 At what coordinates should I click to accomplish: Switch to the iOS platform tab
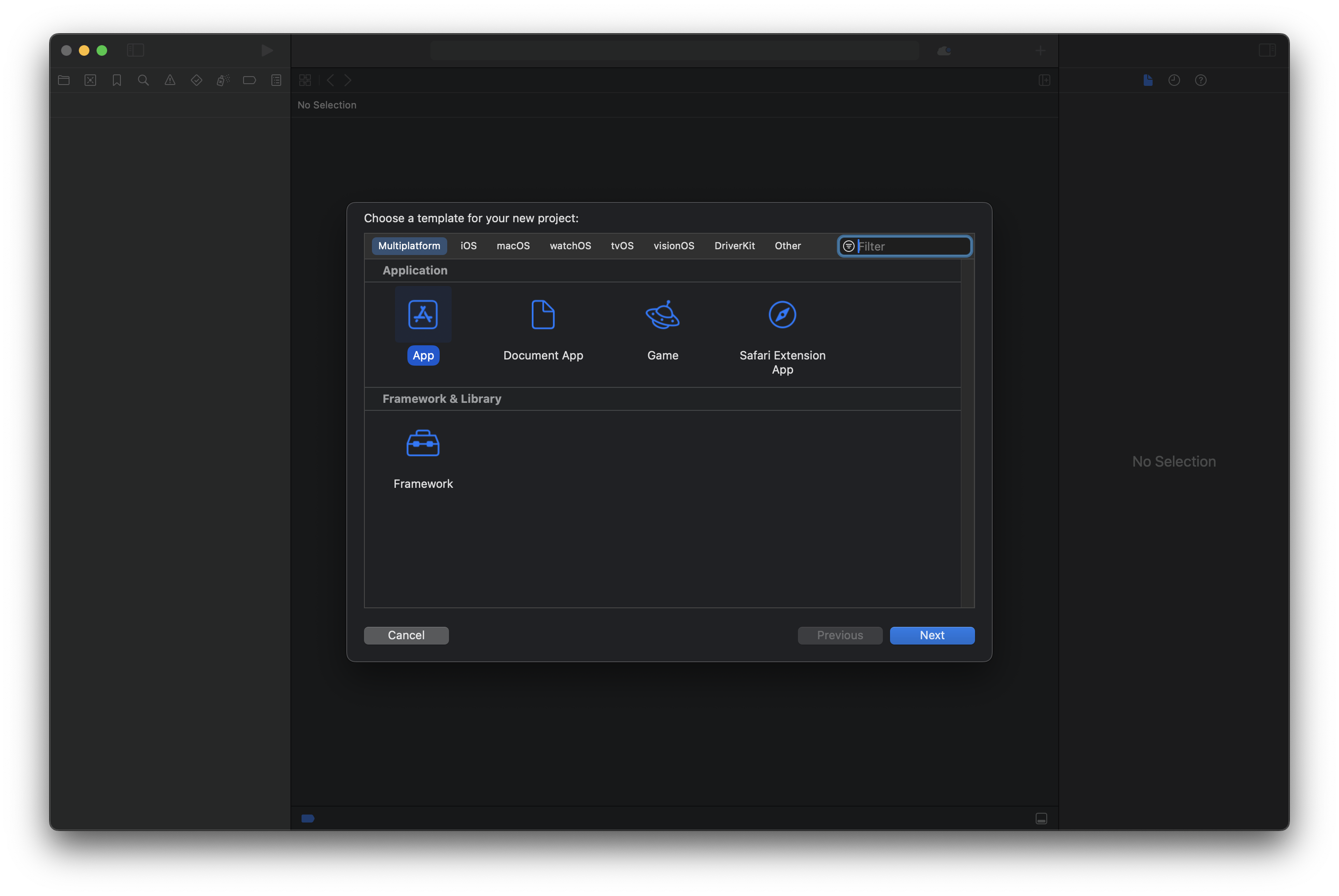[468, 246]
